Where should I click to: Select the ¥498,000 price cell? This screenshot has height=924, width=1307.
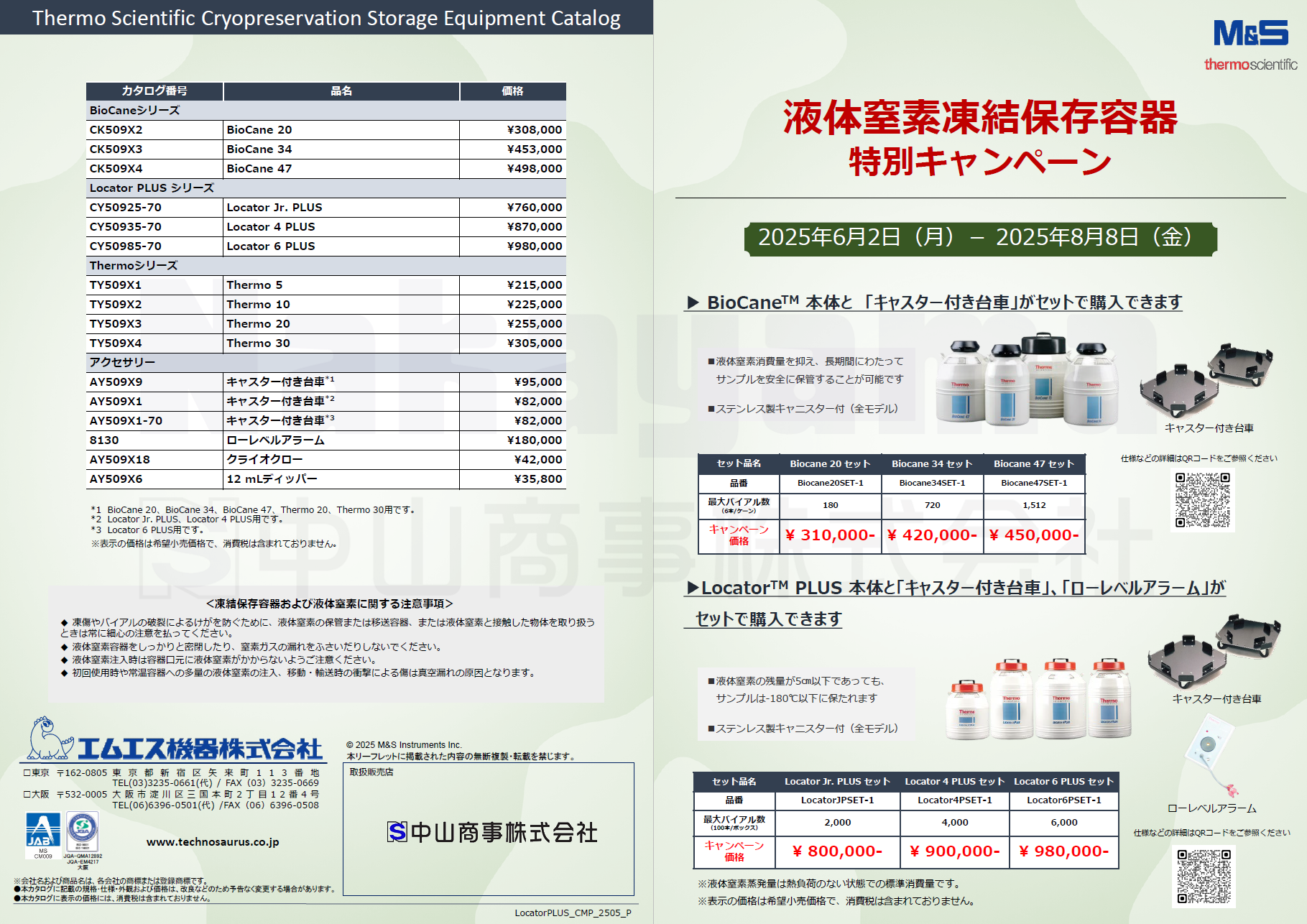pos(513,169)
